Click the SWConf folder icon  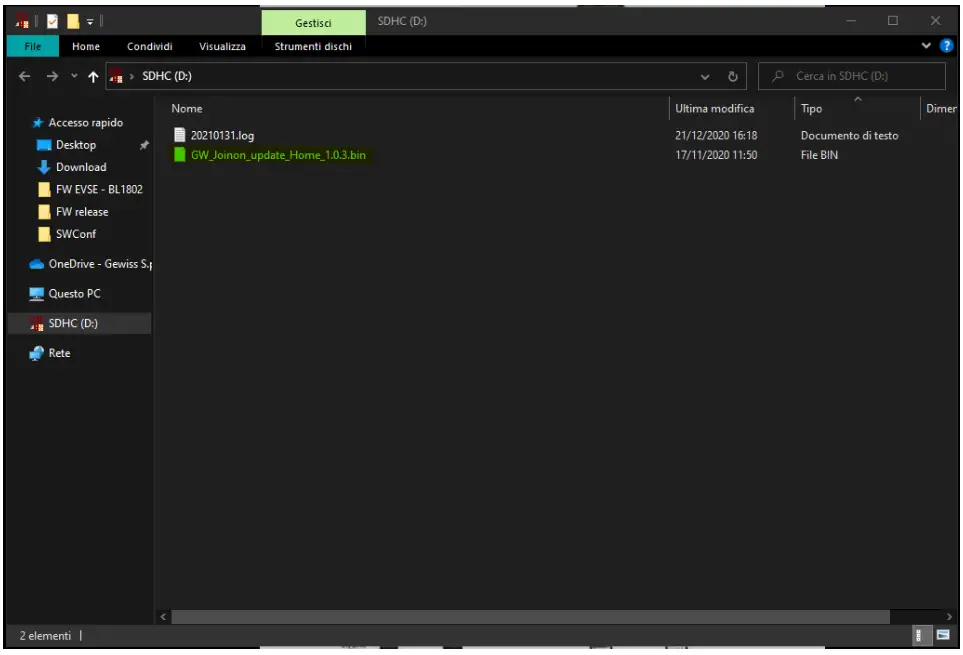pyautogui.click(x=44, y=234)
